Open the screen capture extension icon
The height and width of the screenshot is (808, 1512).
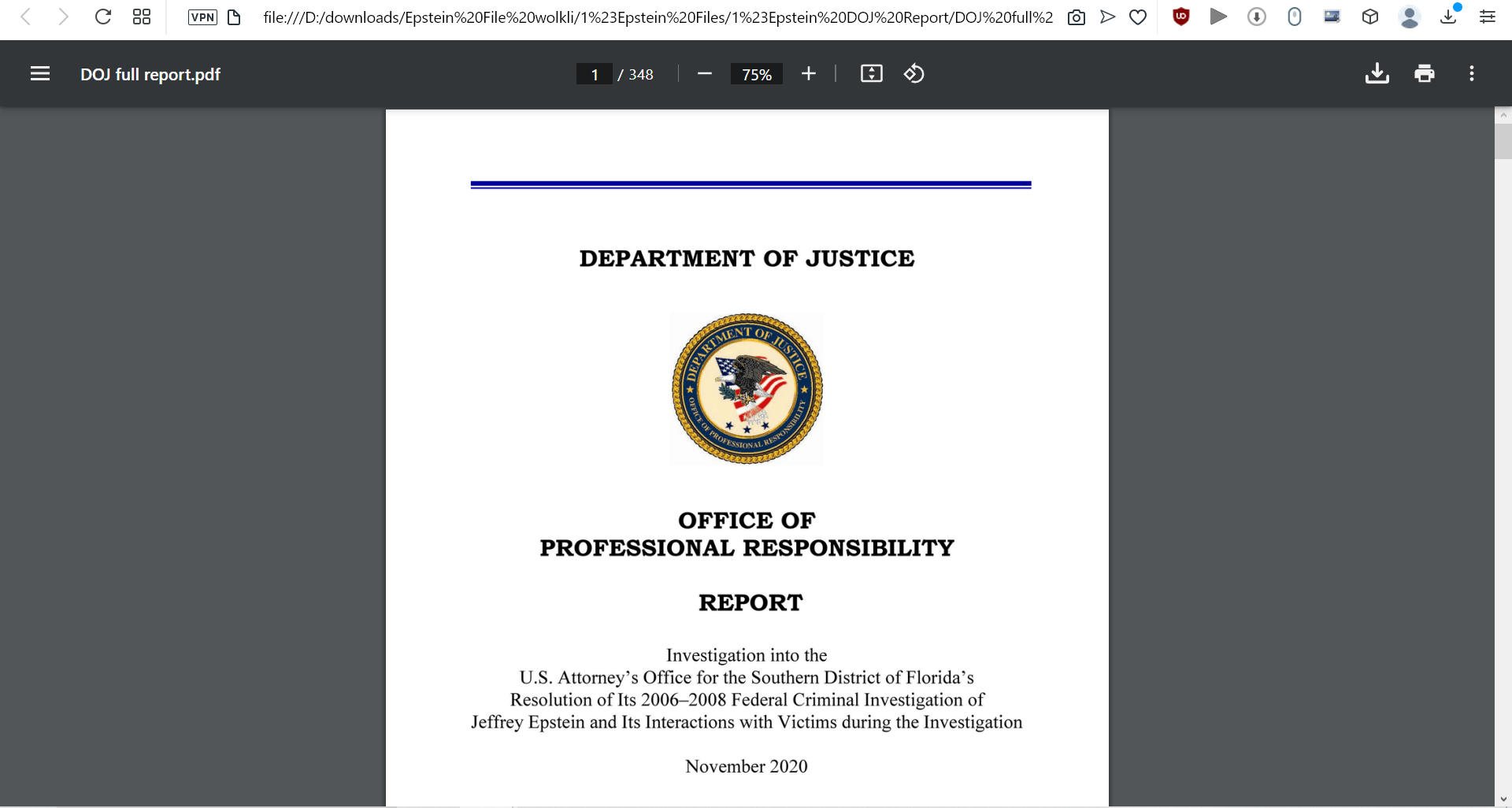tap(1332, 17)
